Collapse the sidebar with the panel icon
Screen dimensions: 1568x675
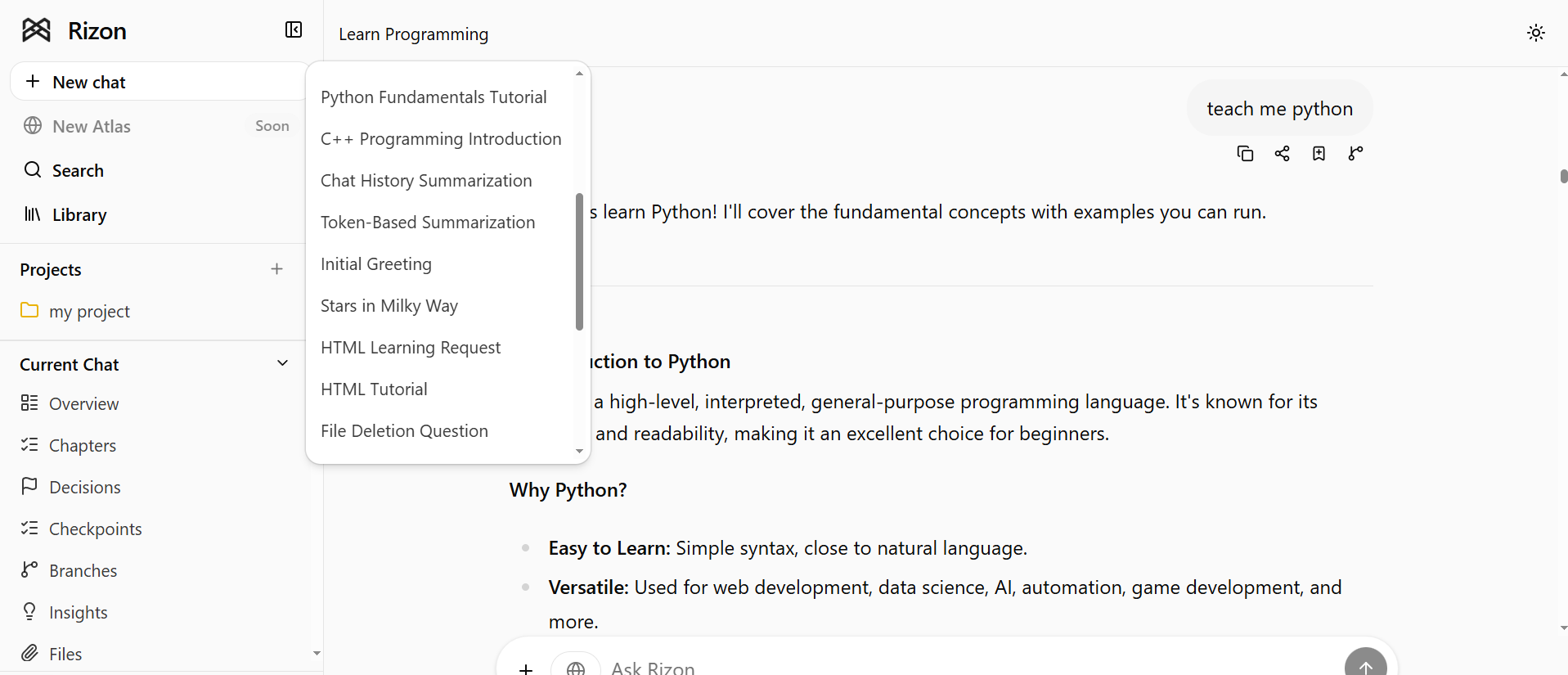click(x=294, y=30)
